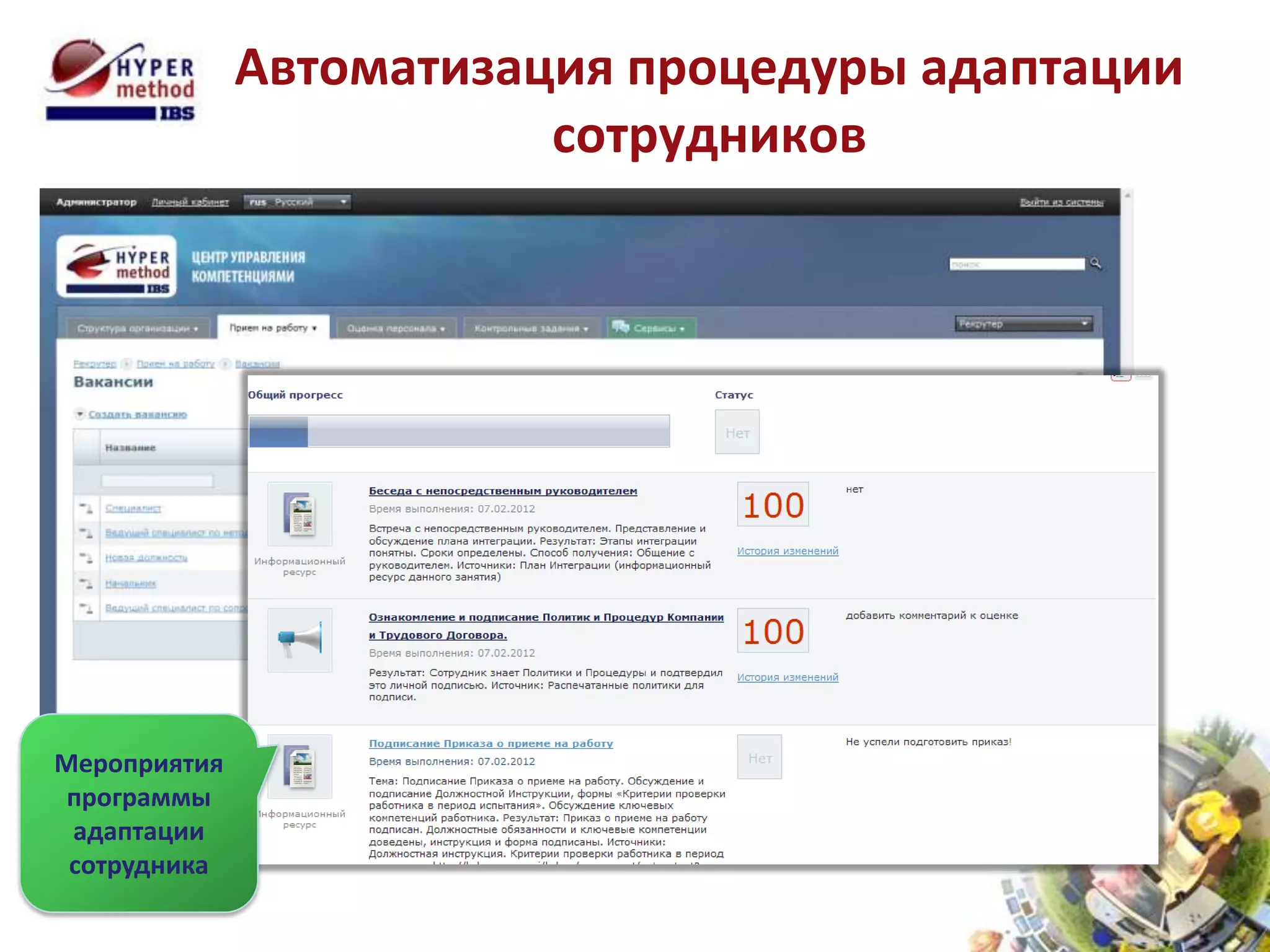Open Ознакомление и подписание Политик и Процедур link
Image resolution: width=1270 pixels, height=952 pixels.
pos(546,626)
